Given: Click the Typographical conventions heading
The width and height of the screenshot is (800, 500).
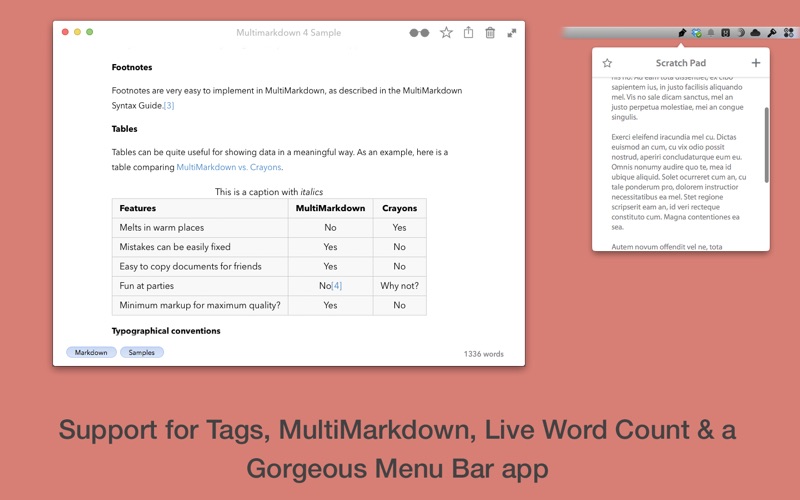Looking at the screenshot, I should [166, 331].
